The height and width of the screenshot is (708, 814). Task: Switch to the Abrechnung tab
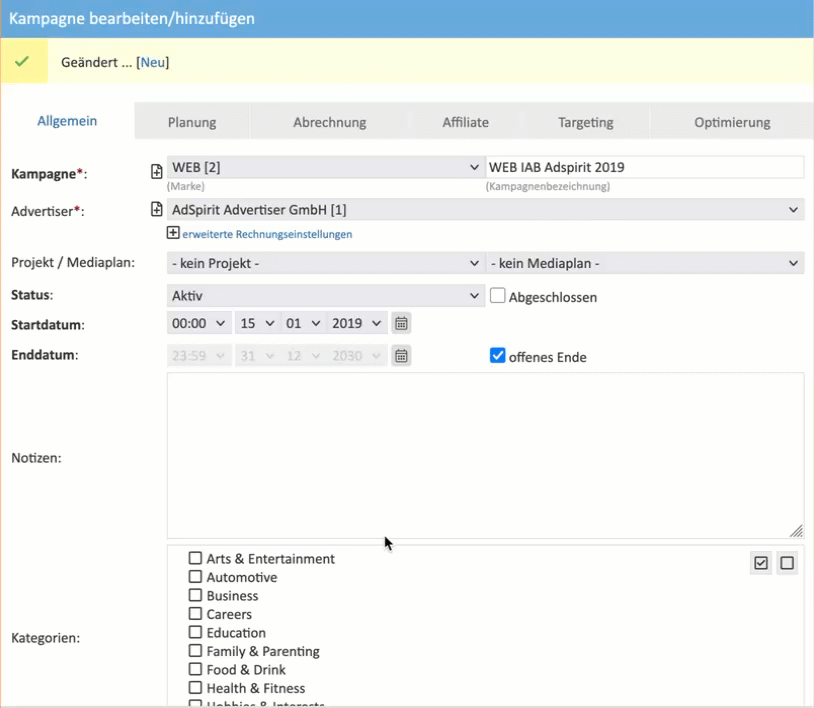click(330, 122)
